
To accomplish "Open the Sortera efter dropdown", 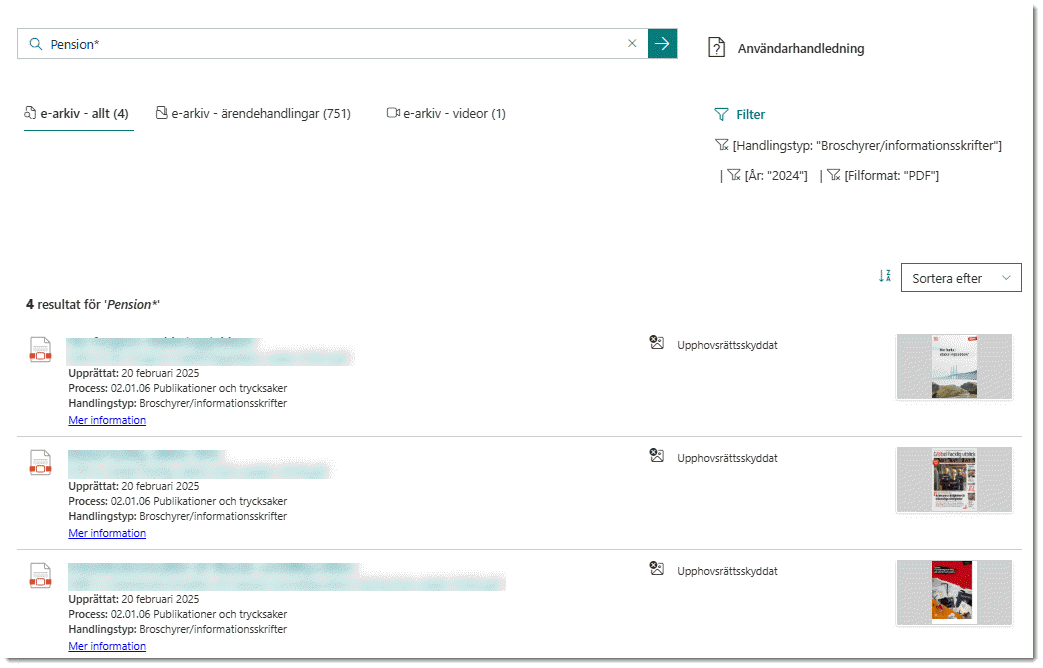I will [x=961, y=277].
